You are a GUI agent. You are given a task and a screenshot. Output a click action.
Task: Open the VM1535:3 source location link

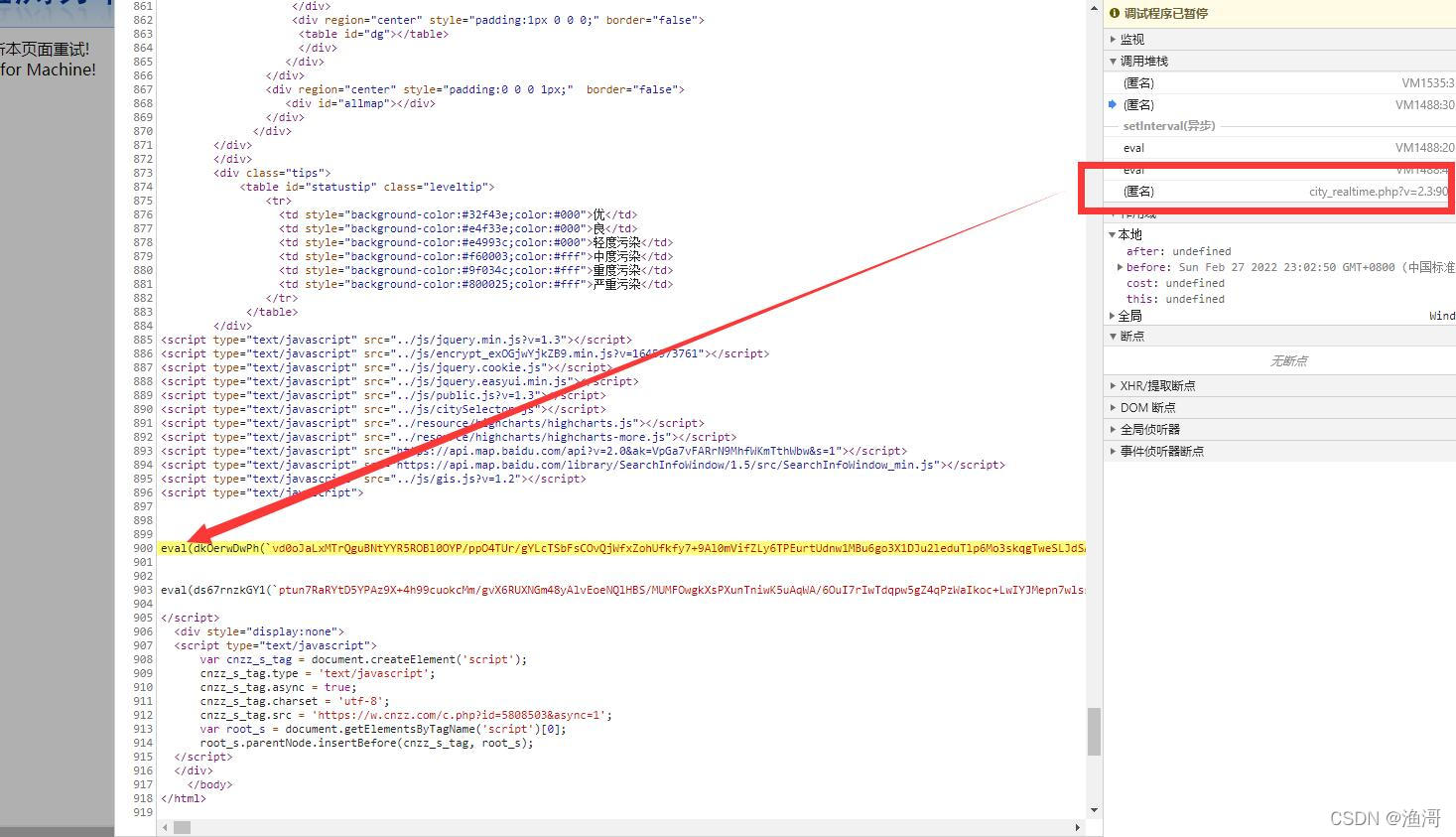click(x=1427, y=83)
